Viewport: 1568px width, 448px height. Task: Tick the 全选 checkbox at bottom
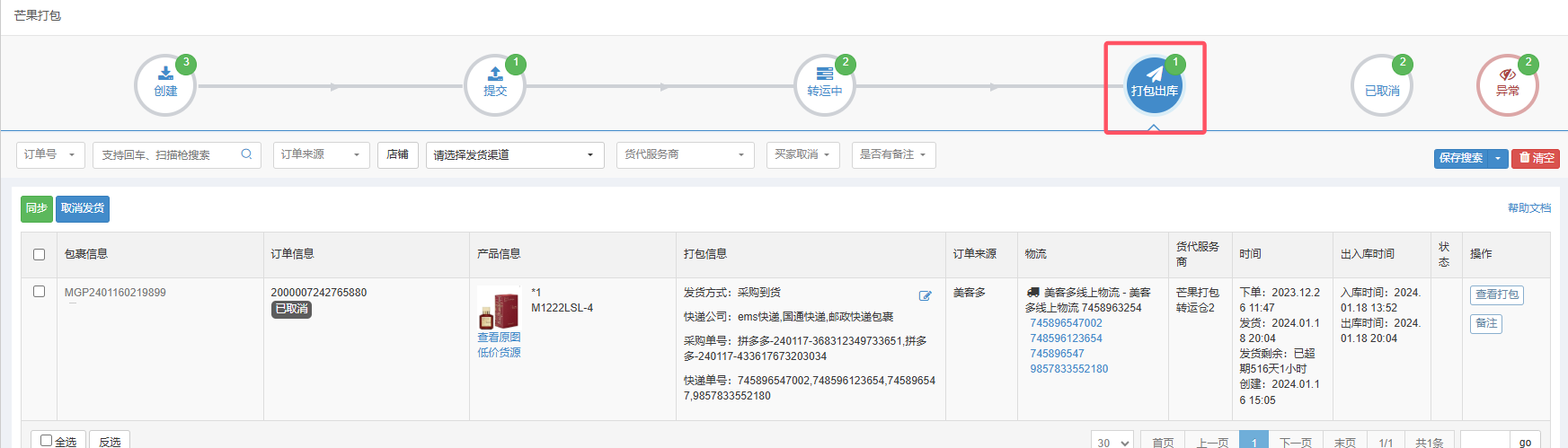[x=47, y=441]
